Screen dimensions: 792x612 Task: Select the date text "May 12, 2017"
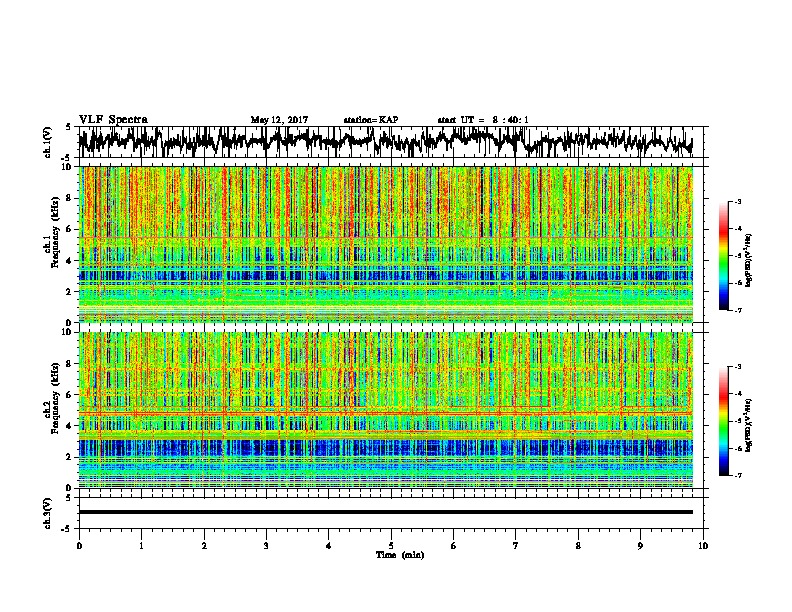tap(279, 120)
